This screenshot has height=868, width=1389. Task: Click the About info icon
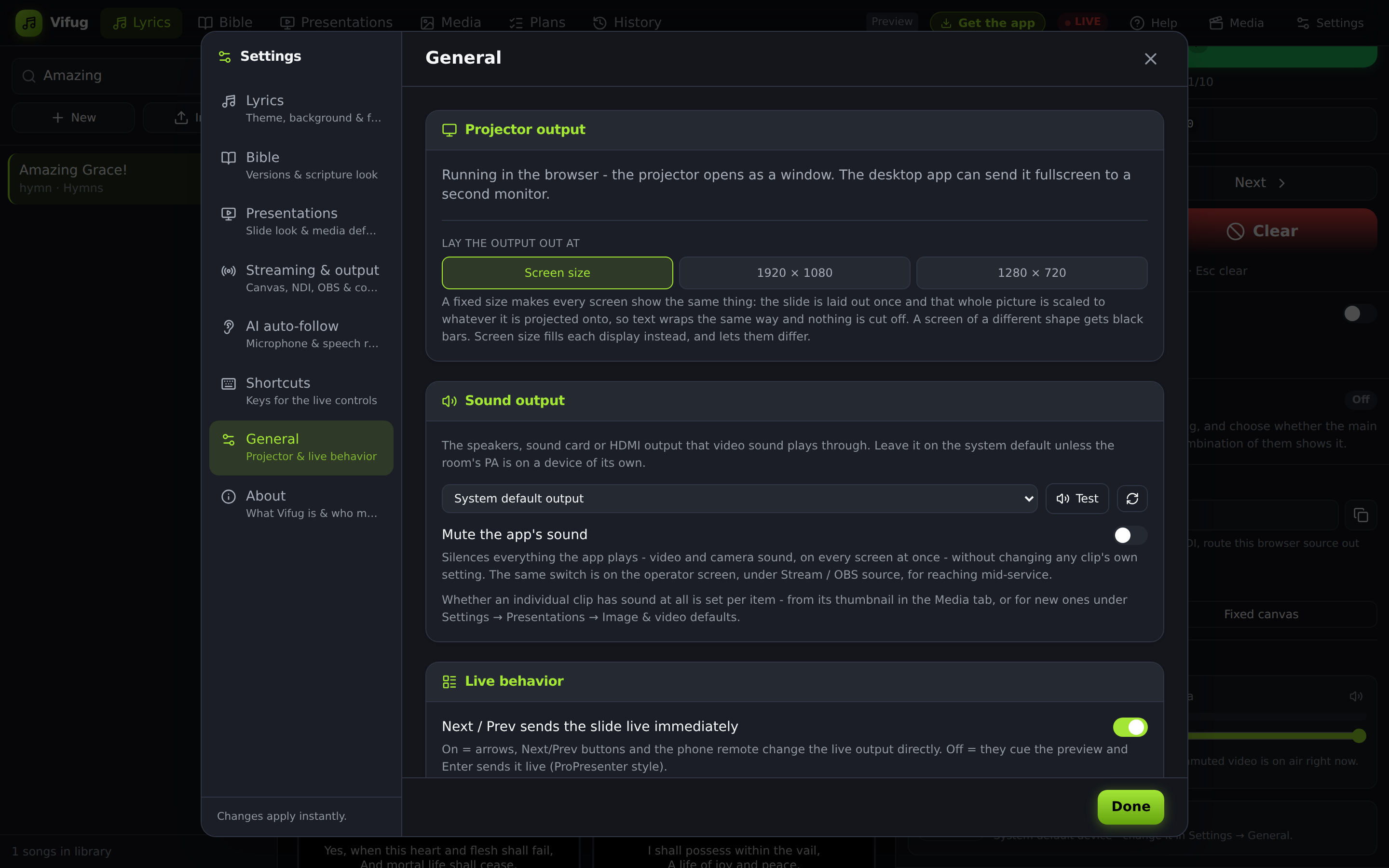pyautogui.click(x=229, y=497)
